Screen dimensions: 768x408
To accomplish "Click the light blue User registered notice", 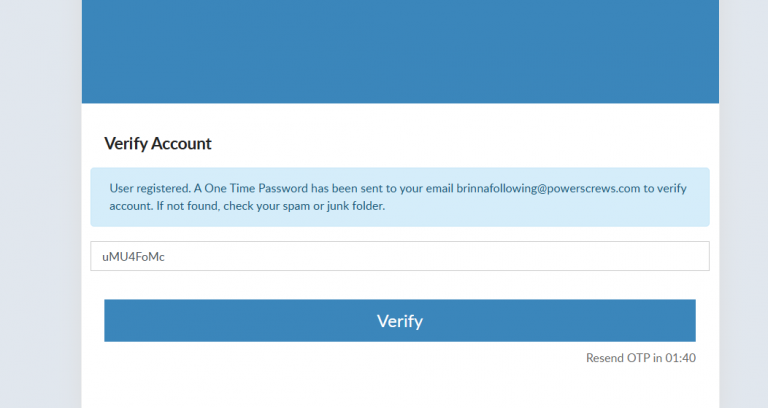I will 400,197.
